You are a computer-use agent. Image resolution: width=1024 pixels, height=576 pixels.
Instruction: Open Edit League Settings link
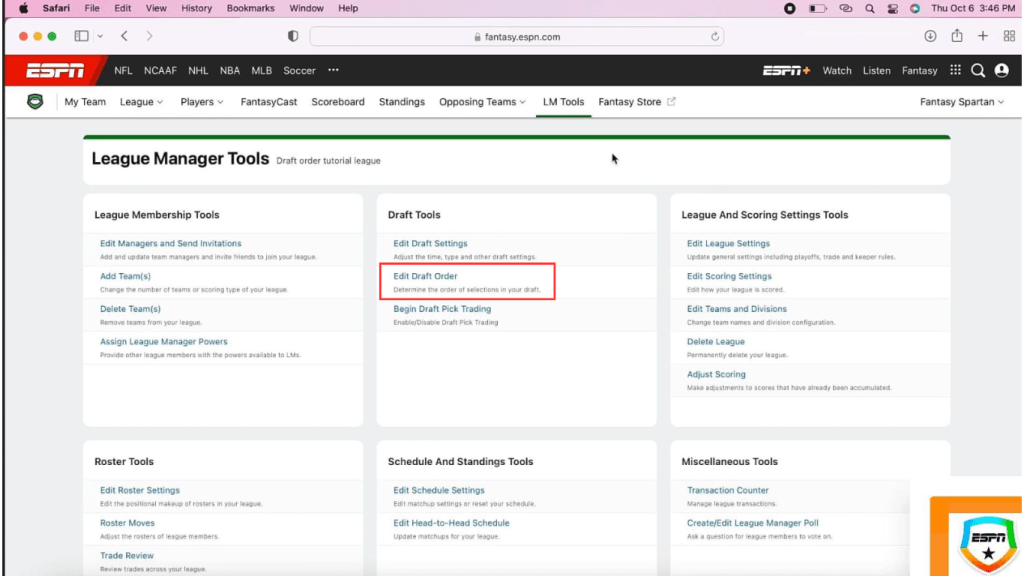coord(728,244)
